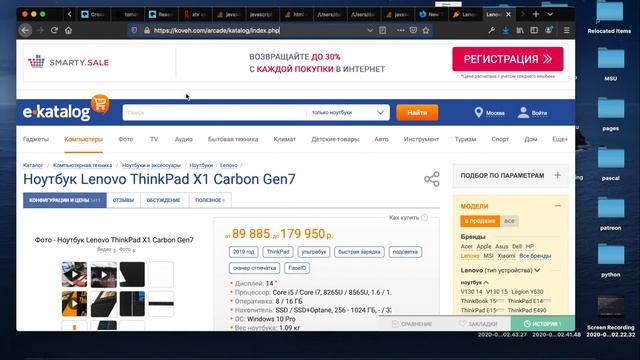Open developer tools wrench icon
640x360 pixels.
point(491,30)
